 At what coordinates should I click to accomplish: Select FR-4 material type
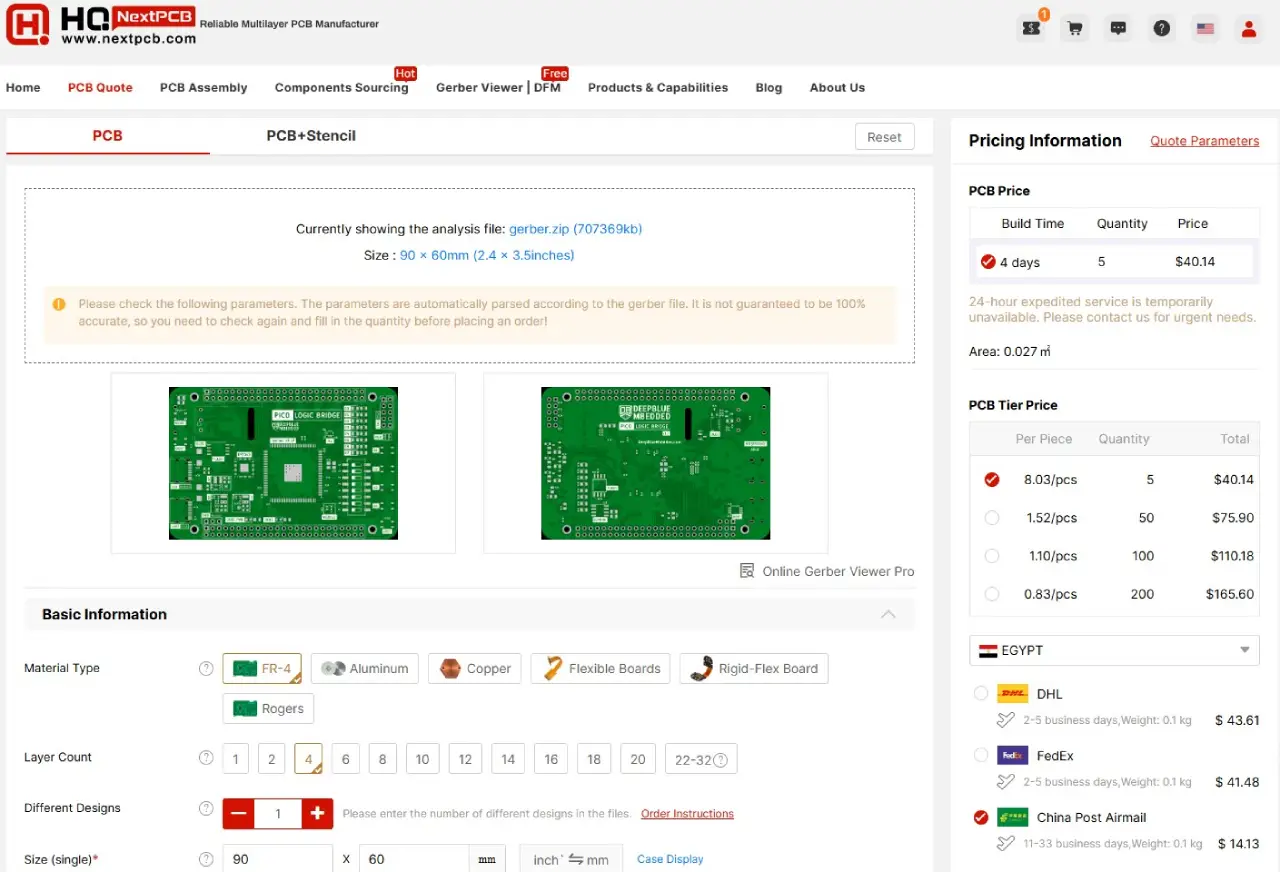262,668
